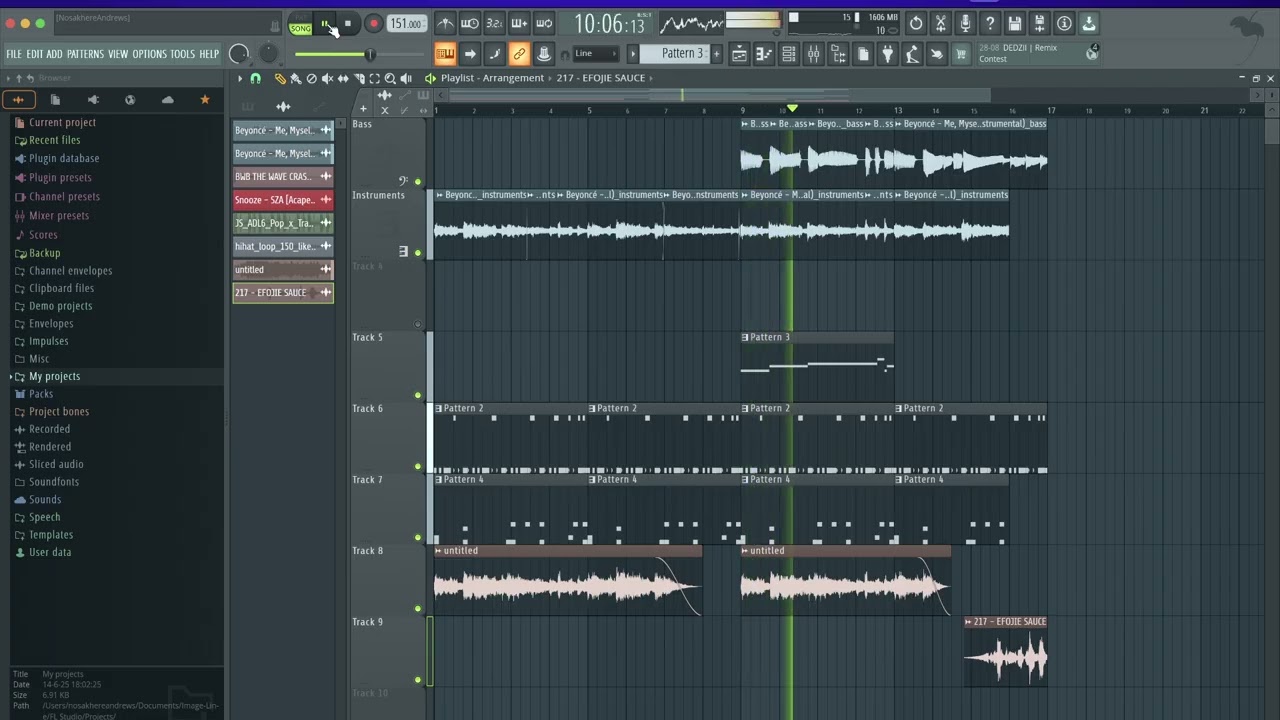Open playlist options menu arrow
Screen dimensions: 1280x720
[x=239, y=78]
